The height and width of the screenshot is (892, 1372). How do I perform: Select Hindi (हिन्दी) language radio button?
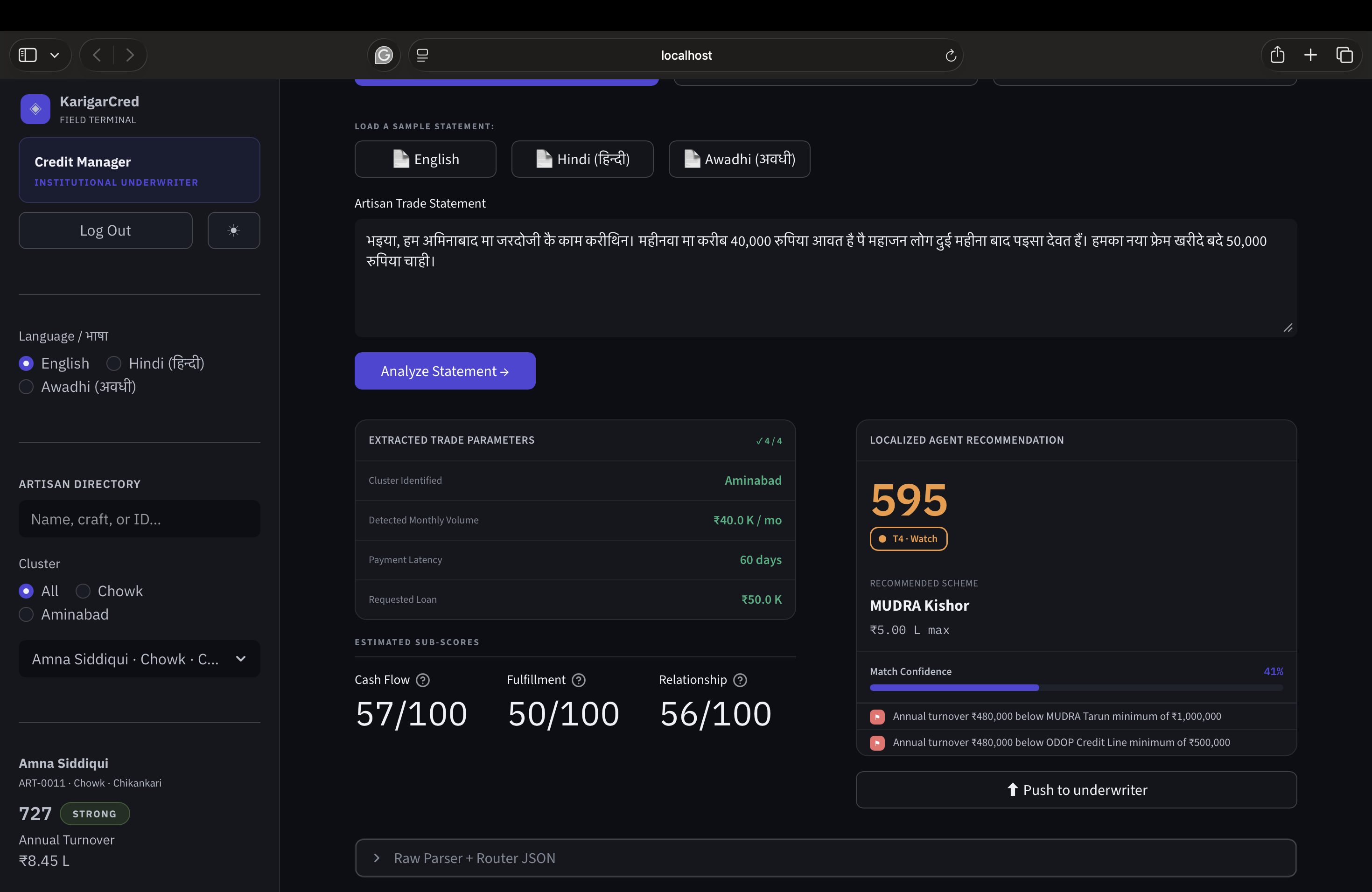[113, 363]
